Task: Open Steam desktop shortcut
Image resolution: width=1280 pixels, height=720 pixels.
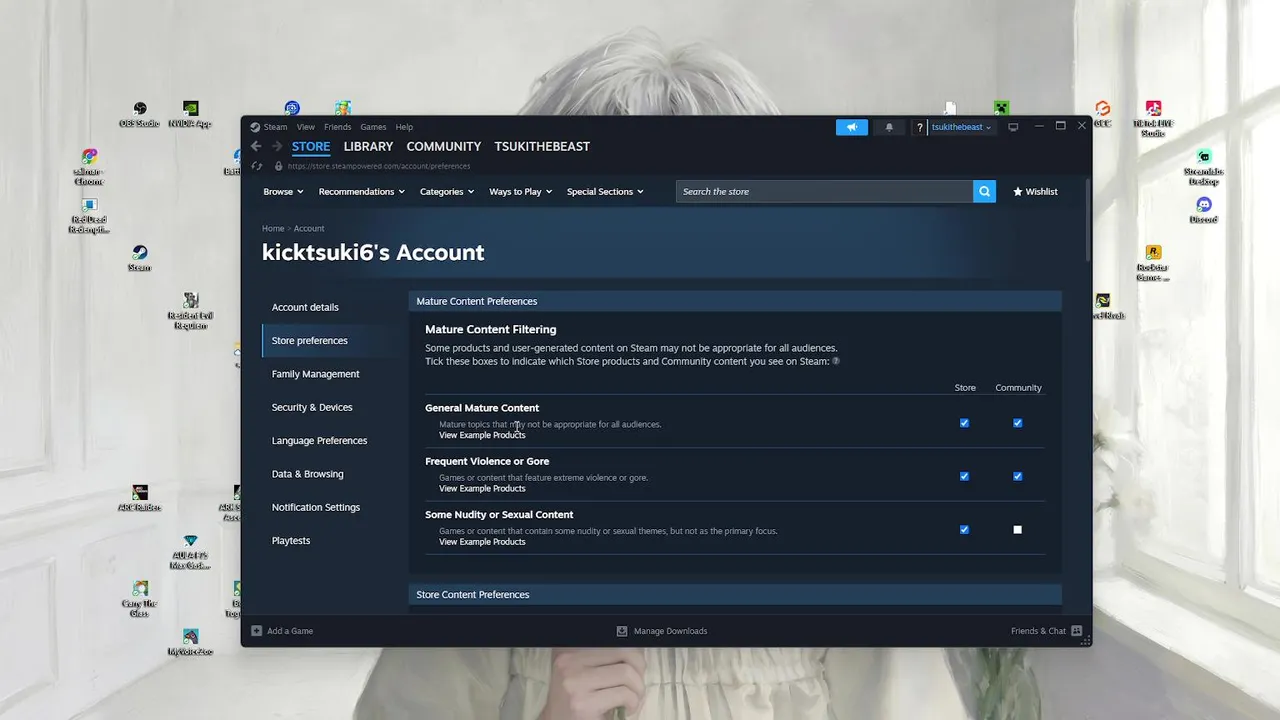Action: (x=140, y=258)
